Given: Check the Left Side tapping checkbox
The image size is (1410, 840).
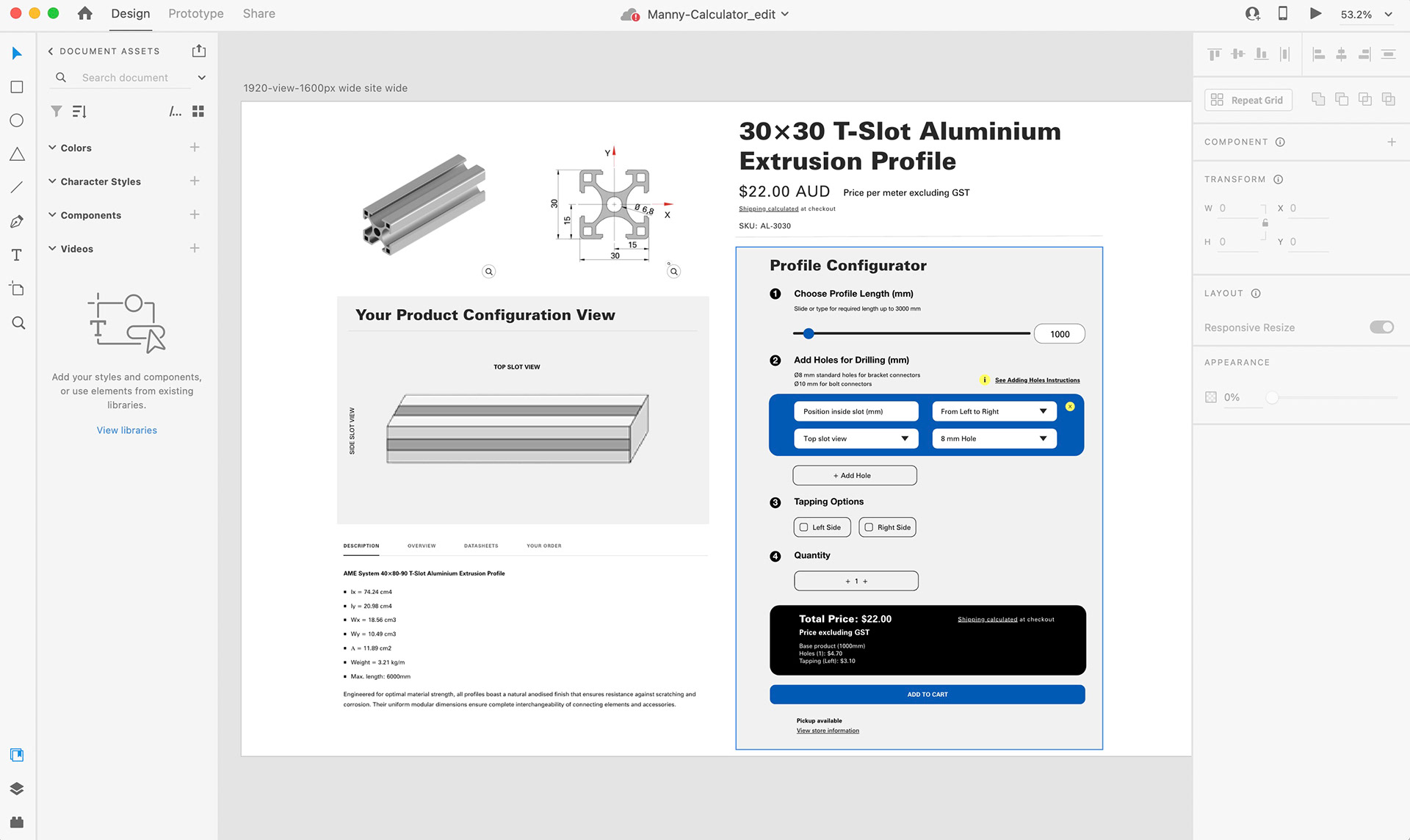Looking at the screenshot, I should coord(804,527).
